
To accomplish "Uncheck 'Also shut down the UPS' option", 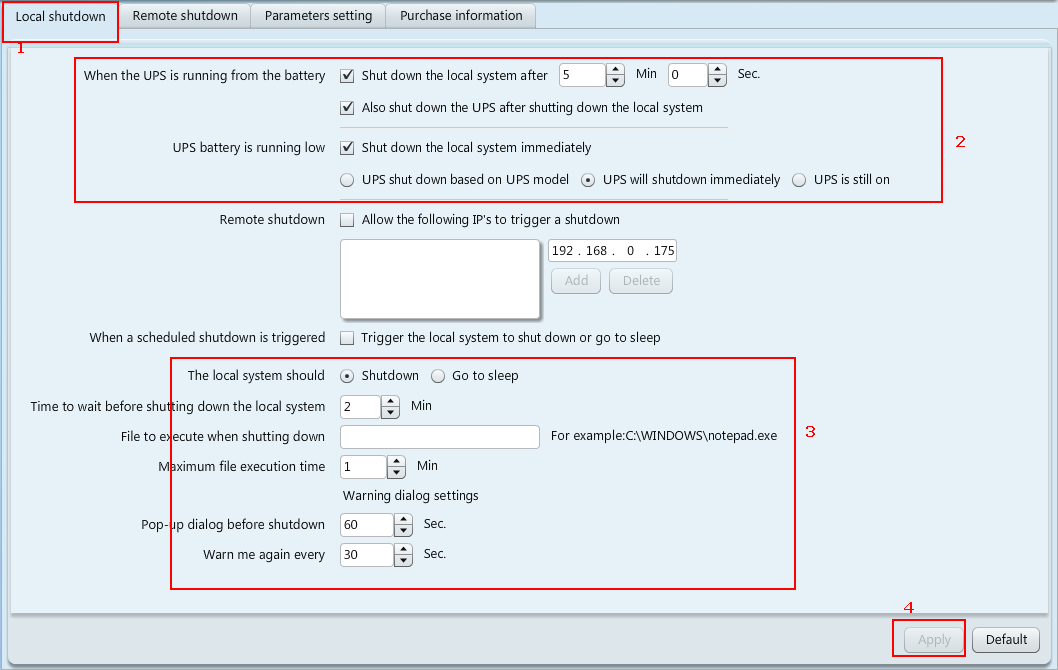I will click(x=348, y=108).
